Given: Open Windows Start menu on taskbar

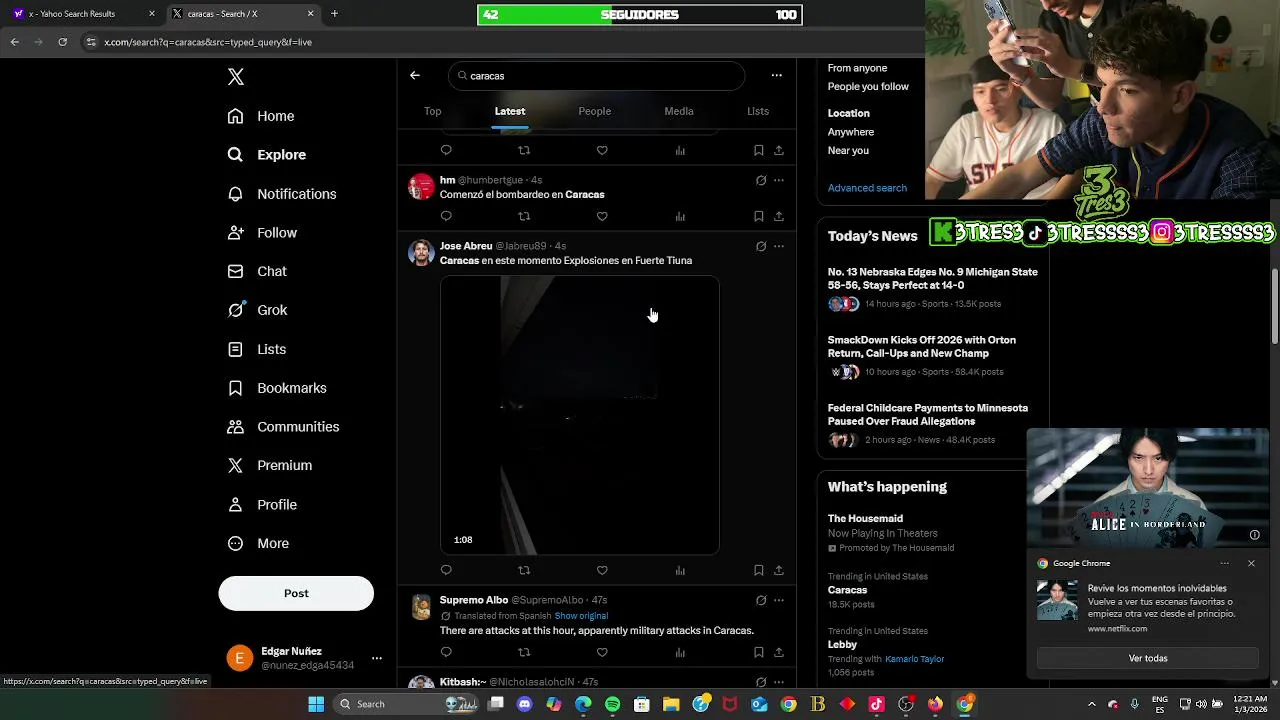Looking at the screenshot, I should tap(316, 704).
